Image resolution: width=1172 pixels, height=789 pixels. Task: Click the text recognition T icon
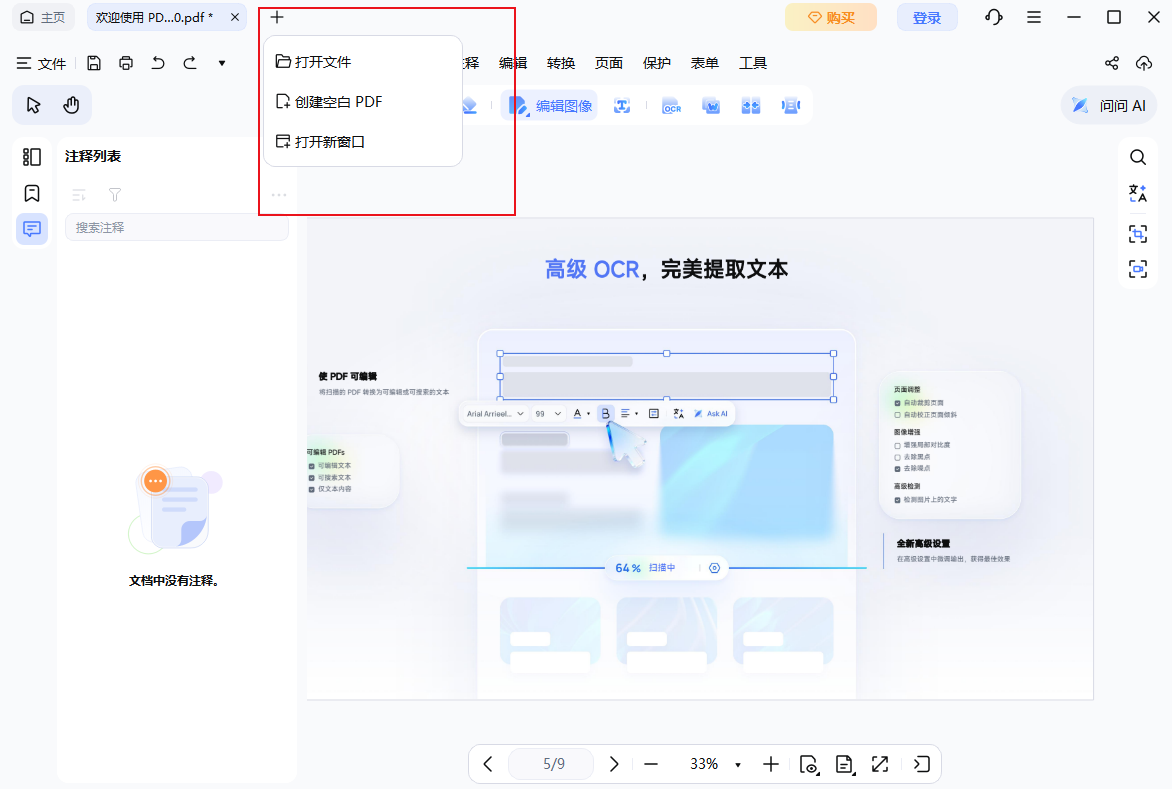coord(622,106)
